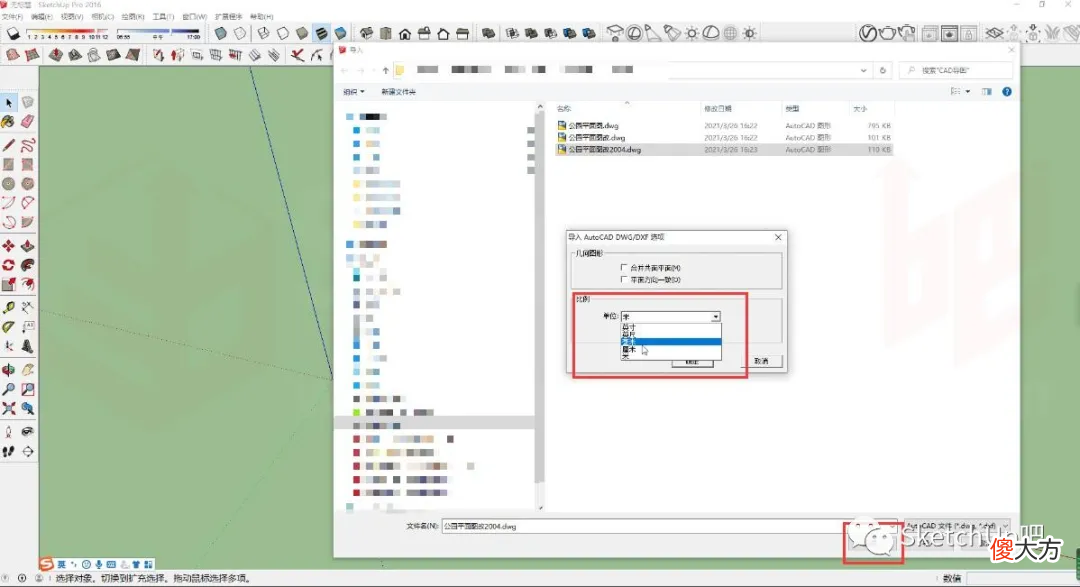
Task: Pick the highlighted unit option in dropdown list
Action: click(x=670, y=342)
